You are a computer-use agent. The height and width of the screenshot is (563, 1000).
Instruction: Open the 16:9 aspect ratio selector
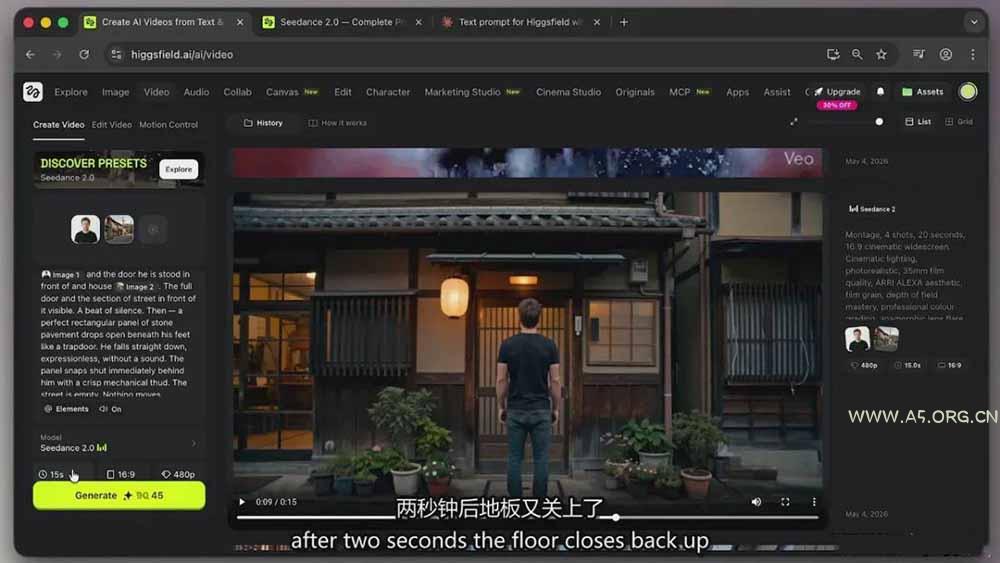pos(121,475)
